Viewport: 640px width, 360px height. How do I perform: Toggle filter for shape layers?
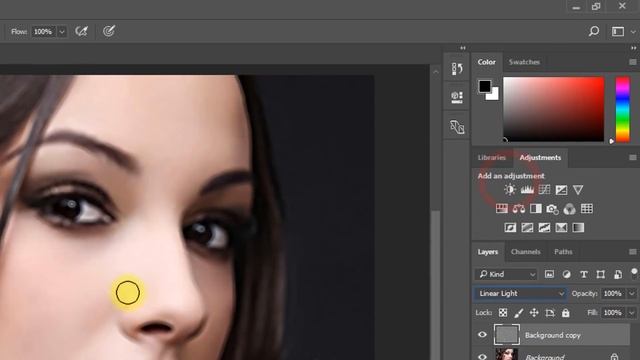[600, 274]
